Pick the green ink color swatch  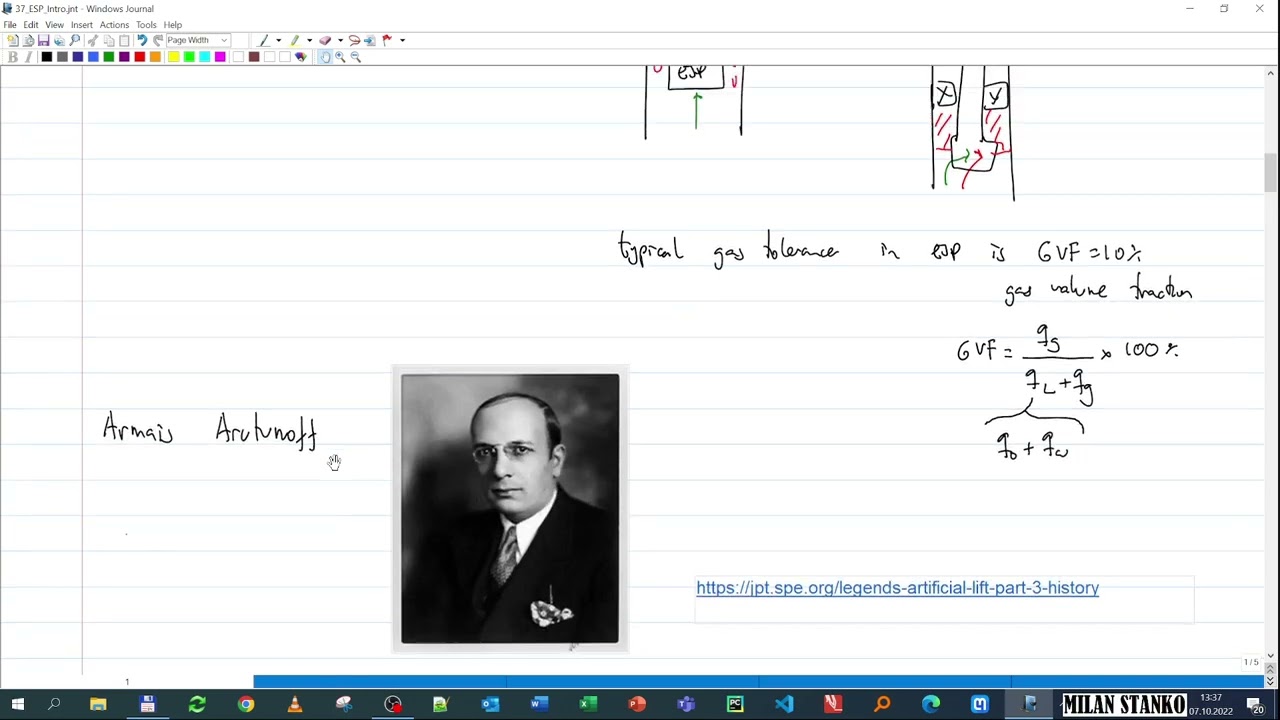(109, 57)
